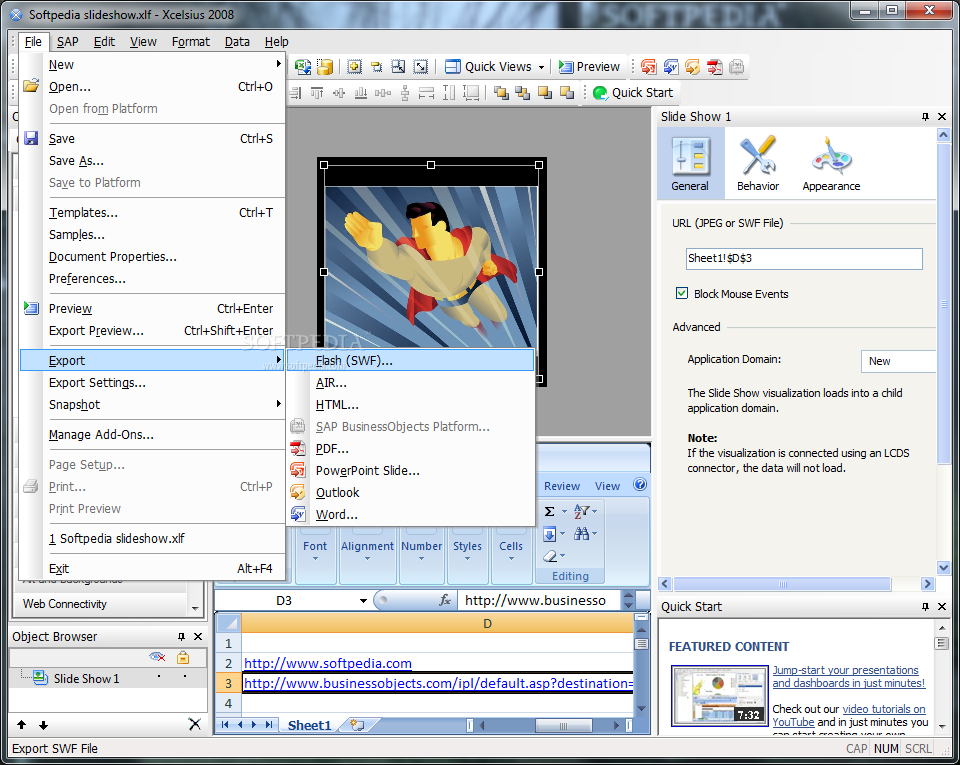Click properties panel horizontal scrollbar thumb

coord(782,584)
